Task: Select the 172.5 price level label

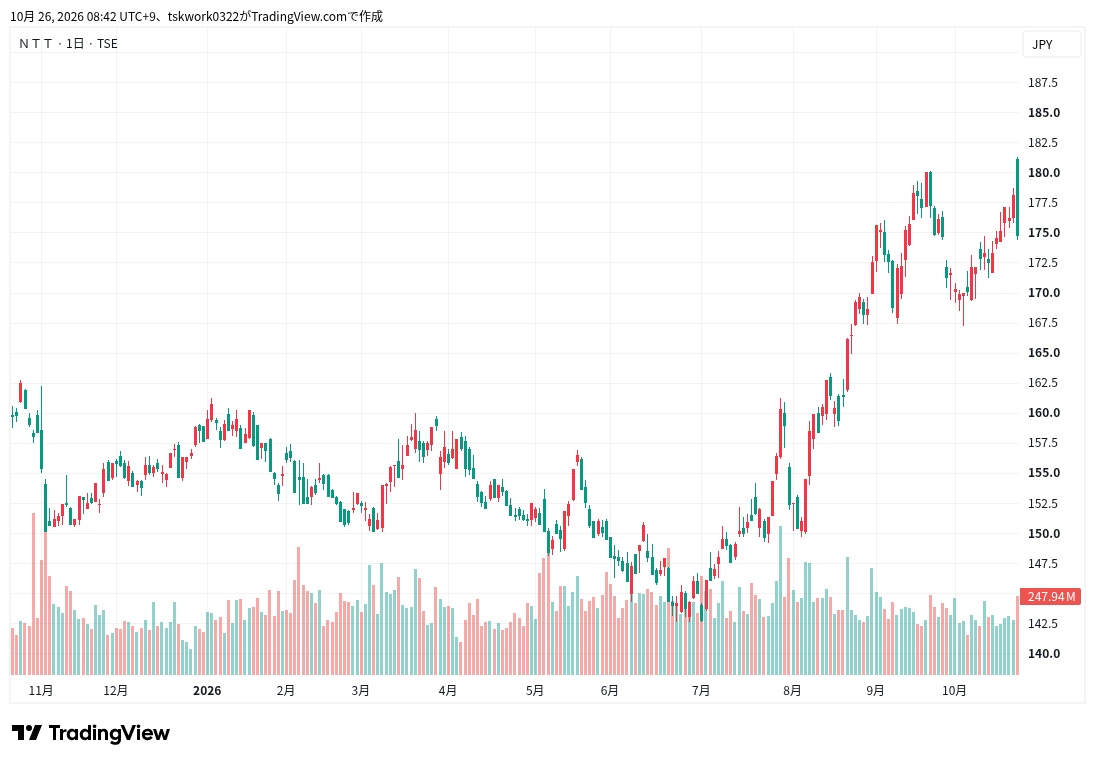Action: [x=1043, y=262]
